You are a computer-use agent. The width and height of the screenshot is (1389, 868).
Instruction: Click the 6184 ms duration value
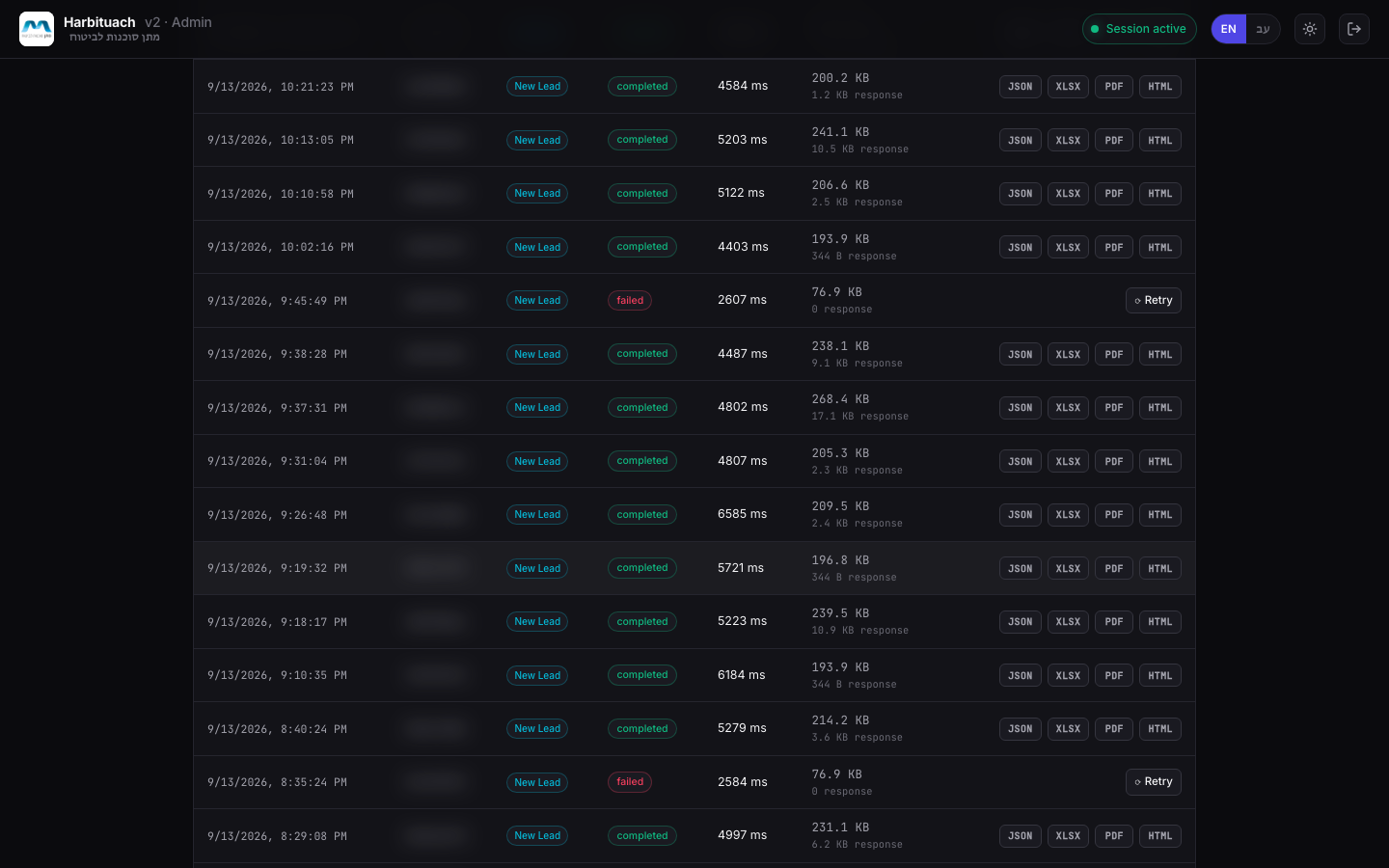pos(742,675)
